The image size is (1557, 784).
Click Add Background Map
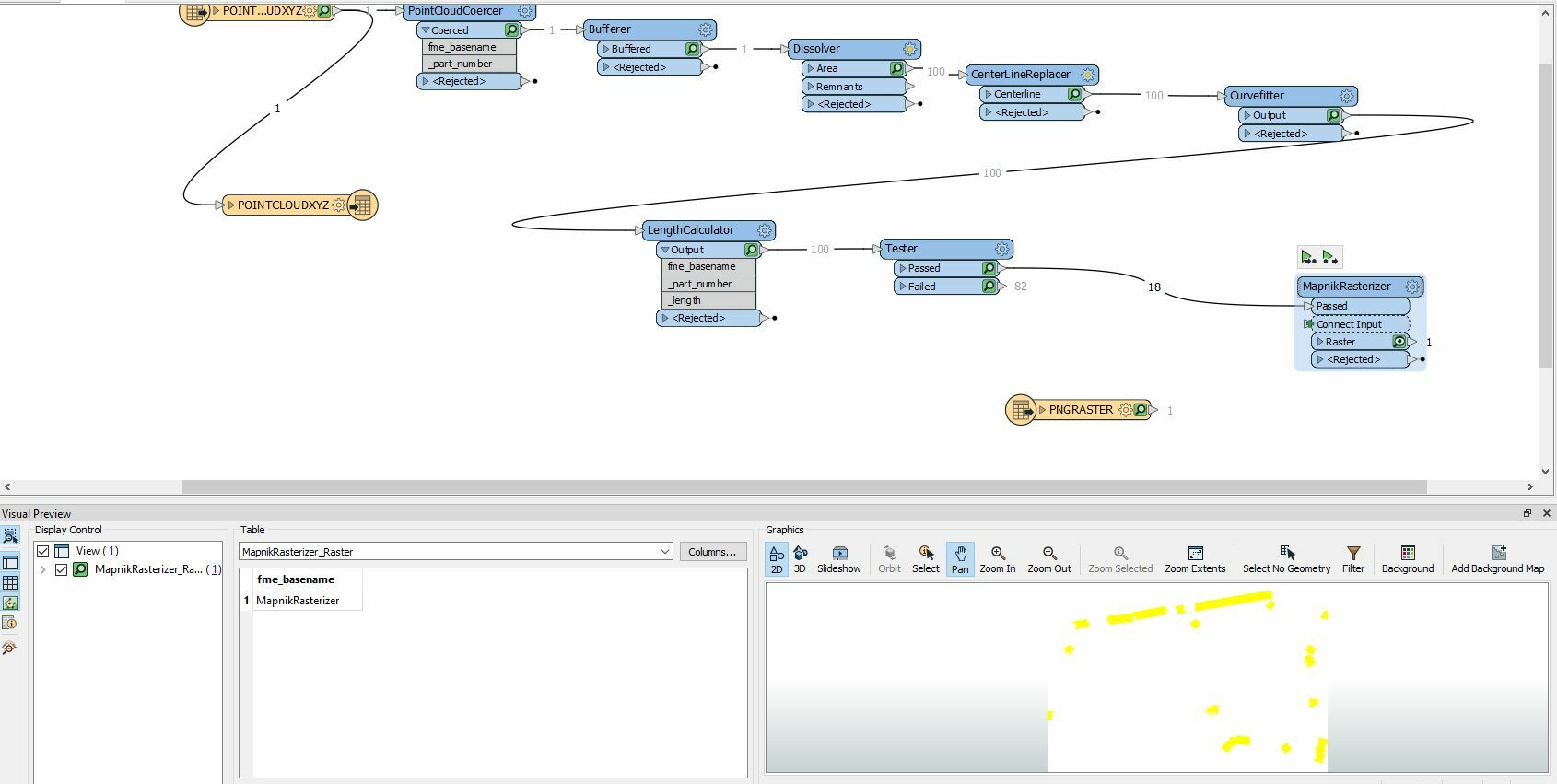coord(1498,558)
